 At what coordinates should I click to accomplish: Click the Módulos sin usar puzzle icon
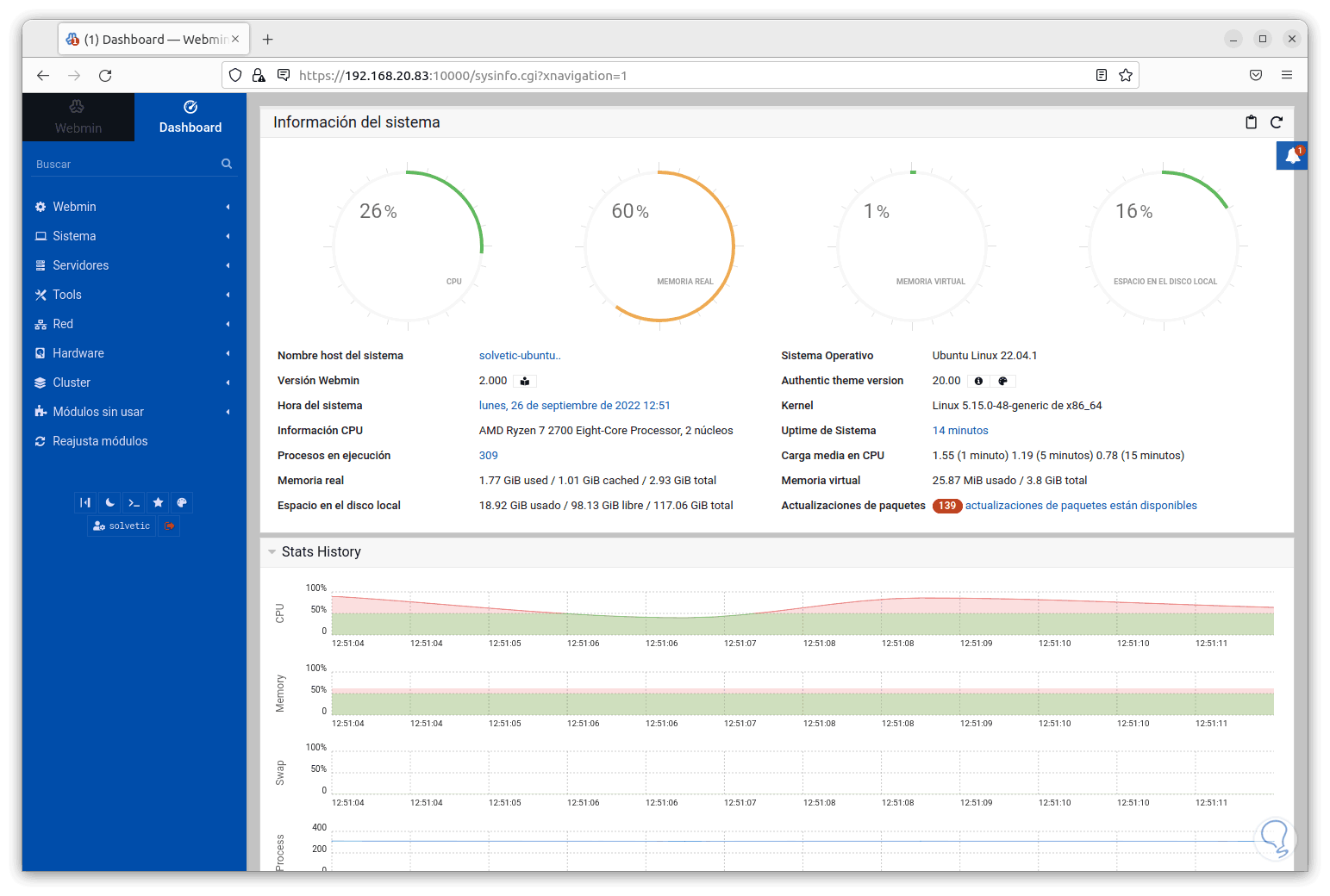point(41,412)
